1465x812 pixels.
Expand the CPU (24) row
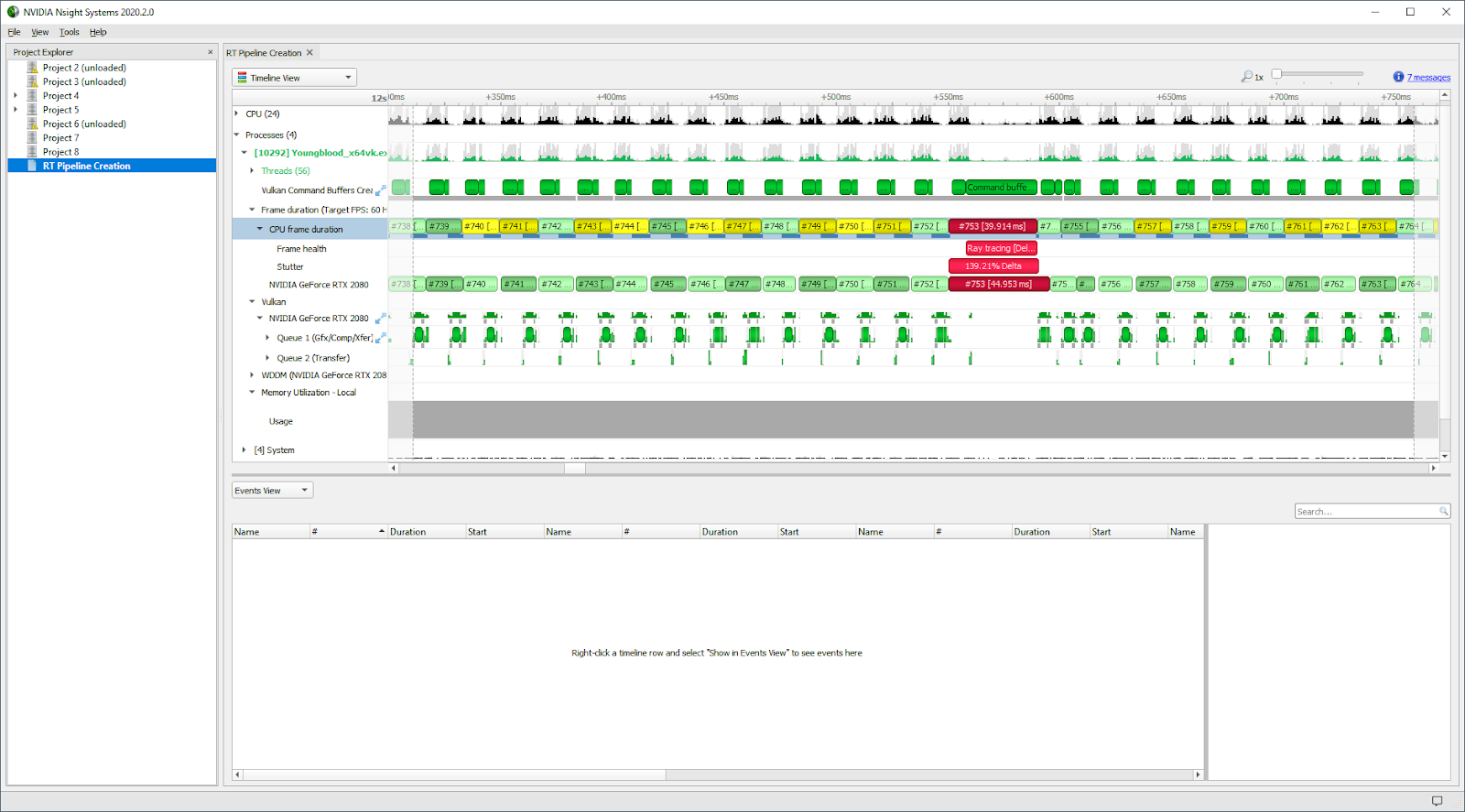coord(236,114)
